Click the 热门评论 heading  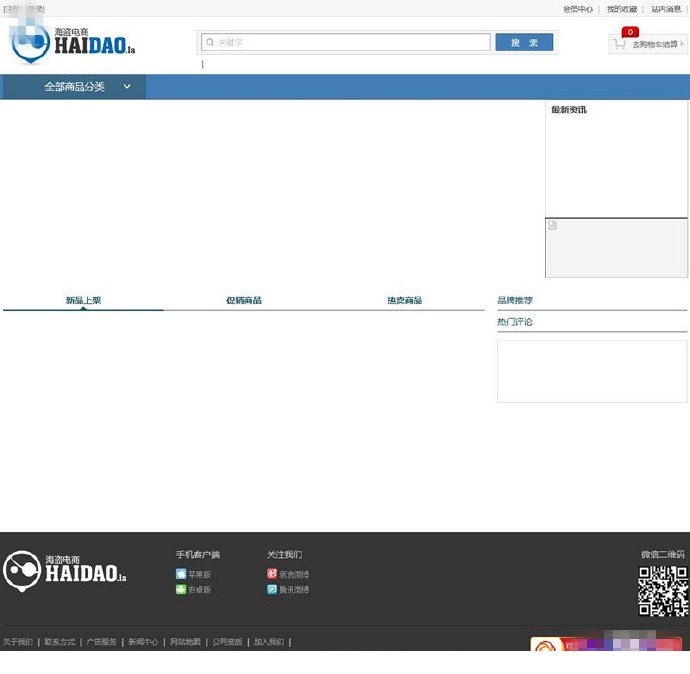coord(515,322)
